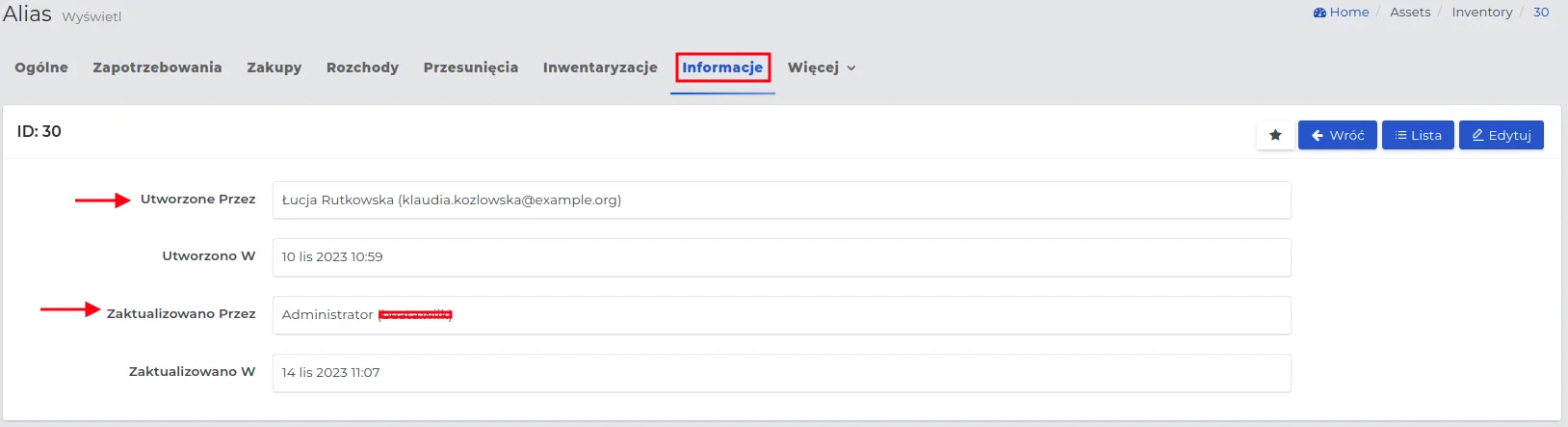Screen dimensions: 1568x427
Task: Open the Inventory breadcrumb link
Action: [x=1481, y=12]
